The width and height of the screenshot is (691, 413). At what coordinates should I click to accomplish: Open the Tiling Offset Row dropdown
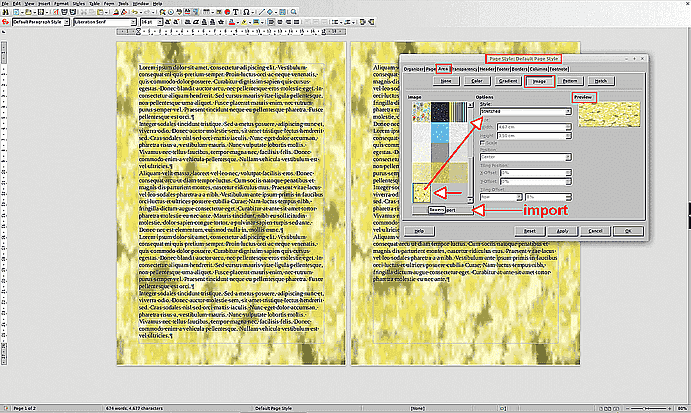click(501, 197)
